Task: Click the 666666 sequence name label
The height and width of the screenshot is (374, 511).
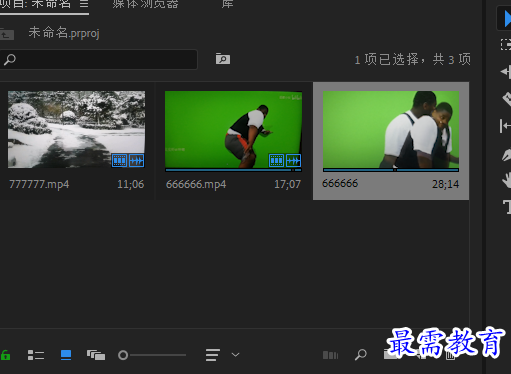Action: coord(340,183)
